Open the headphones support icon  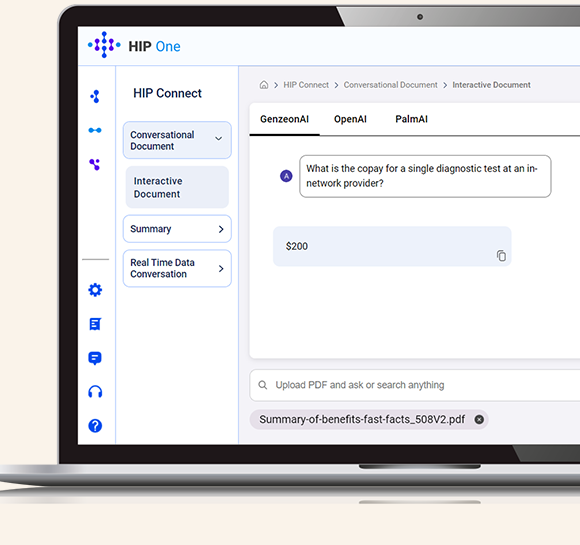coord(95,392)
